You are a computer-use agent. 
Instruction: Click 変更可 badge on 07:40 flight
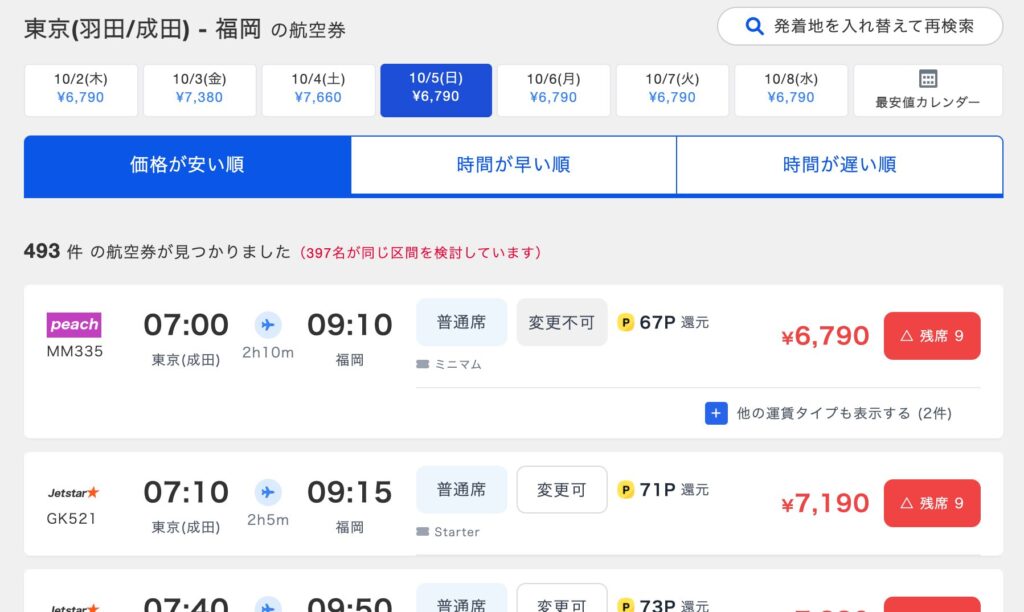tap(562, 599)
